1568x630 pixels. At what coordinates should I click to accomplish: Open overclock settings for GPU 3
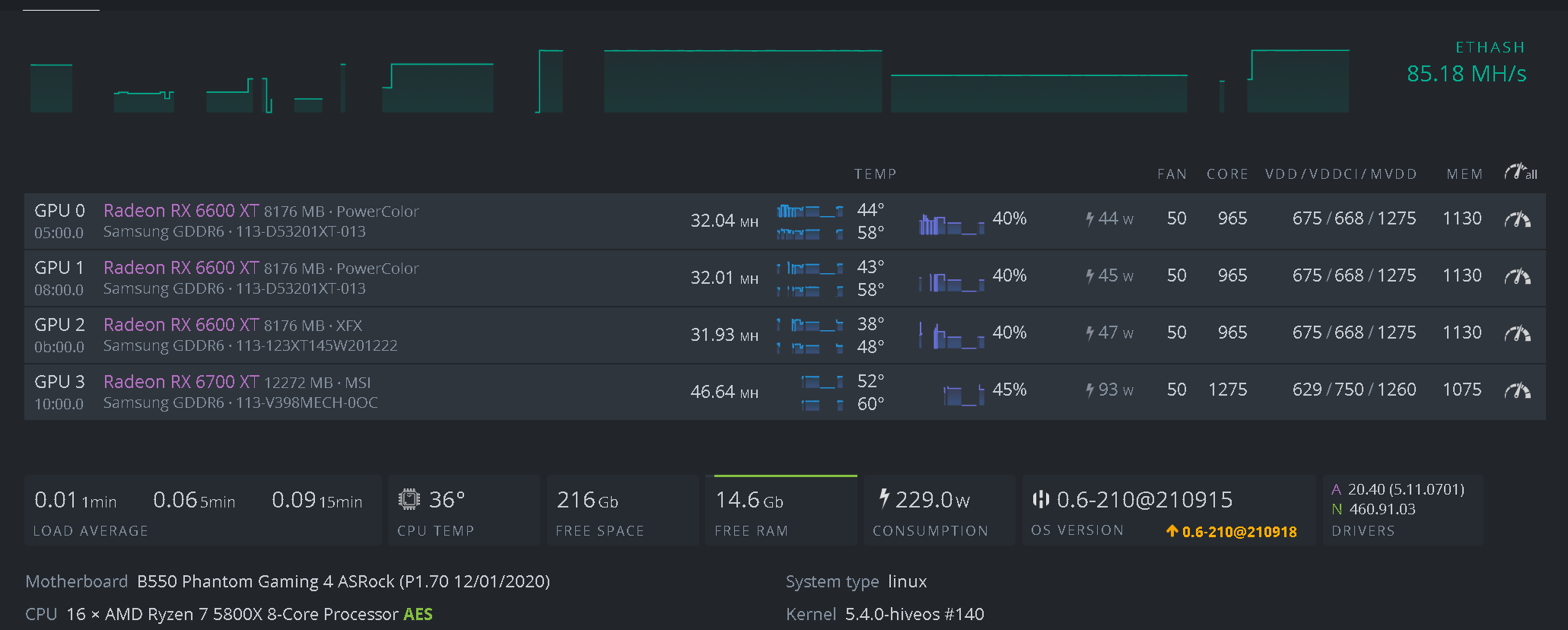(x=1517, y=391)
